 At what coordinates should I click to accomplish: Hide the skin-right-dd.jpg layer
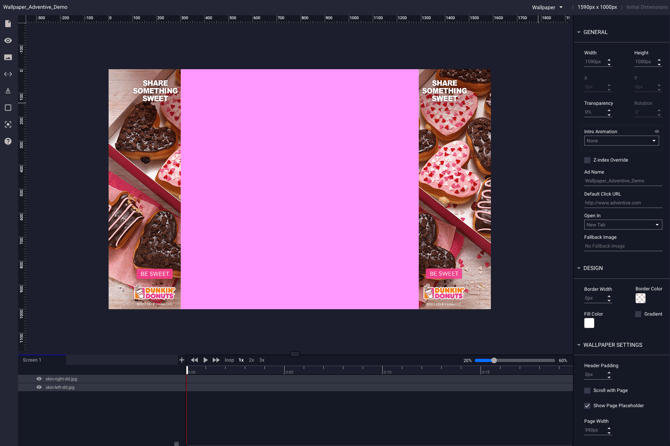(39, 379)
